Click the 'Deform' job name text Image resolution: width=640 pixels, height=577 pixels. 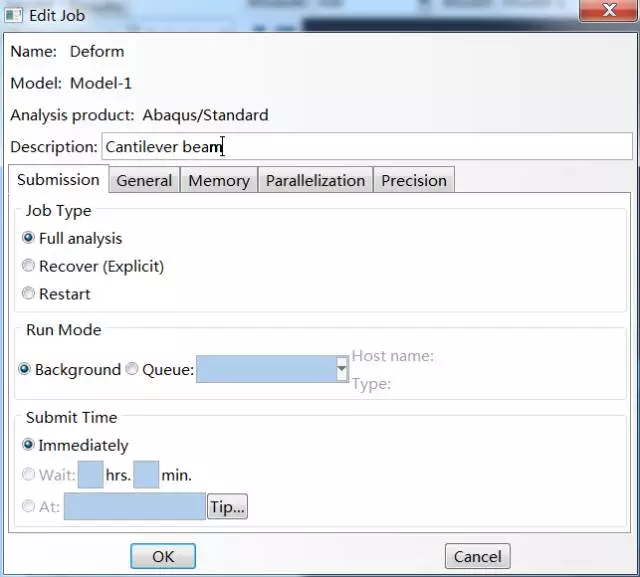[97, 51]
